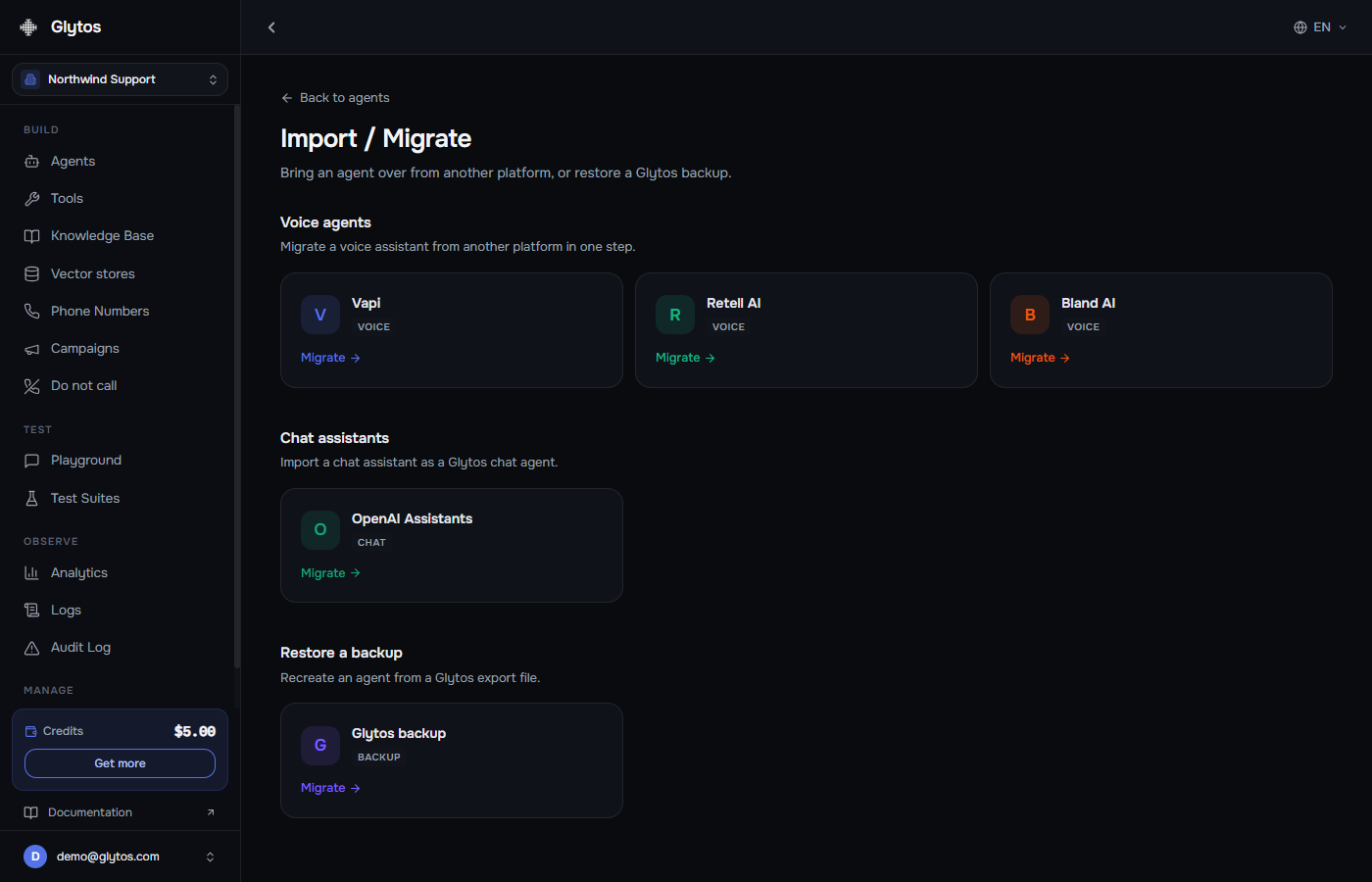1372x882 pixels.
Task: Click the globe language icon
Action: click(1300, 27)
